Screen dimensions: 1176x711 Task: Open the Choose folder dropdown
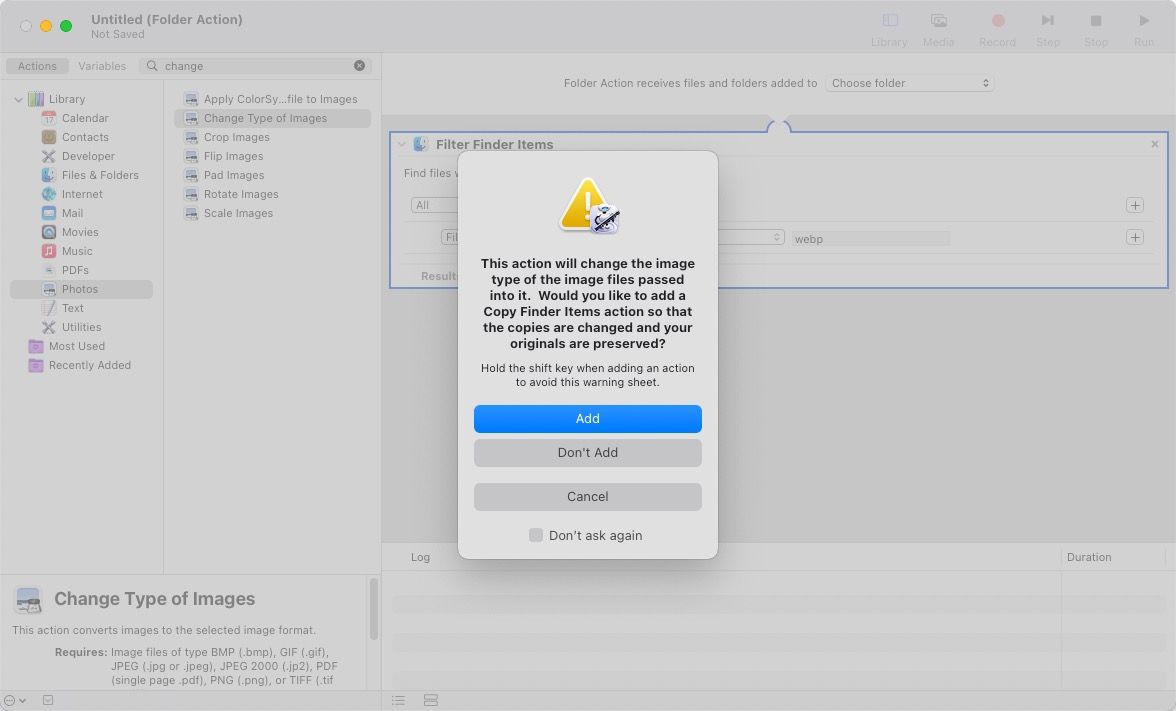tap(910, 83)
